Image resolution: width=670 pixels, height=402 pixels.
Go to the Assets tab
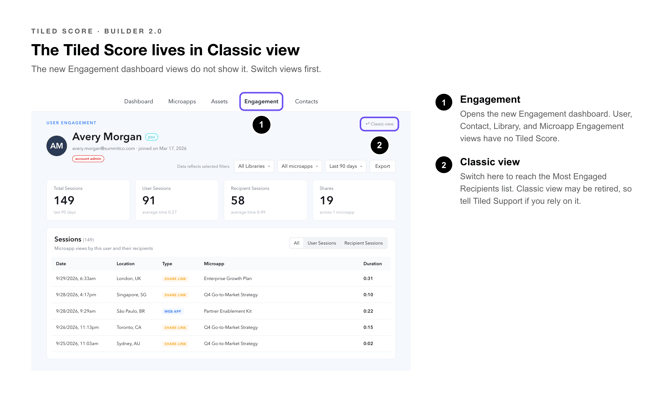[219, 101]
